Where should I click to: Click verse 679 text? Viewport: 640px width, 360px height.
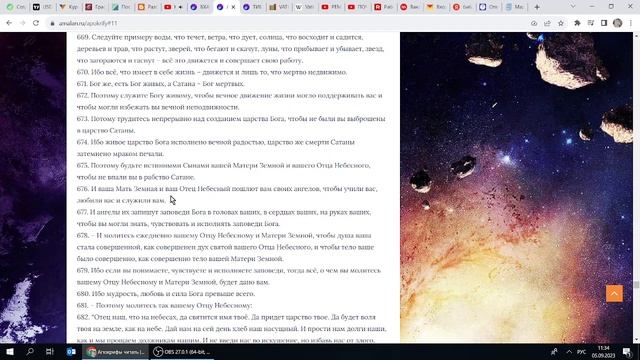coord(229,276)
